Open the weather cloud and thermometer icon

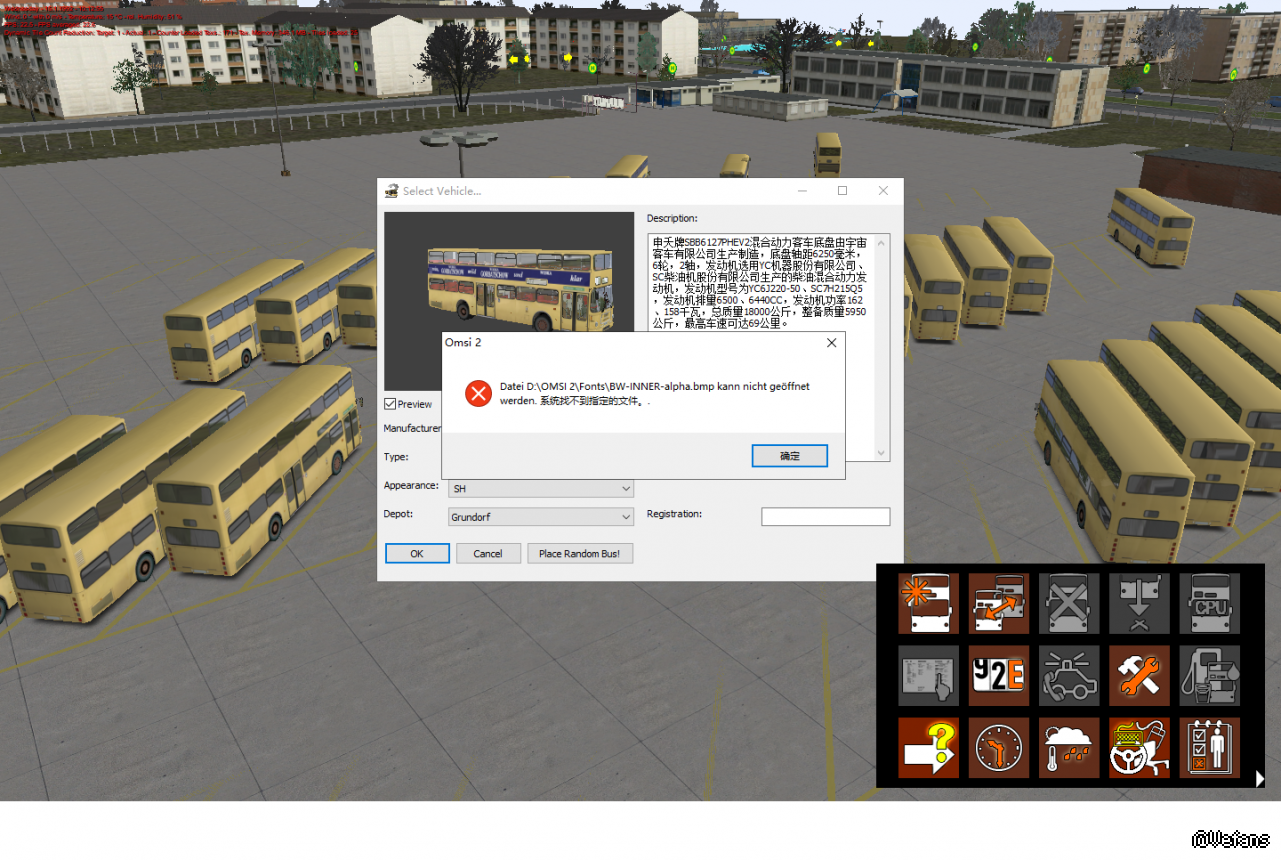[1069, 747]
